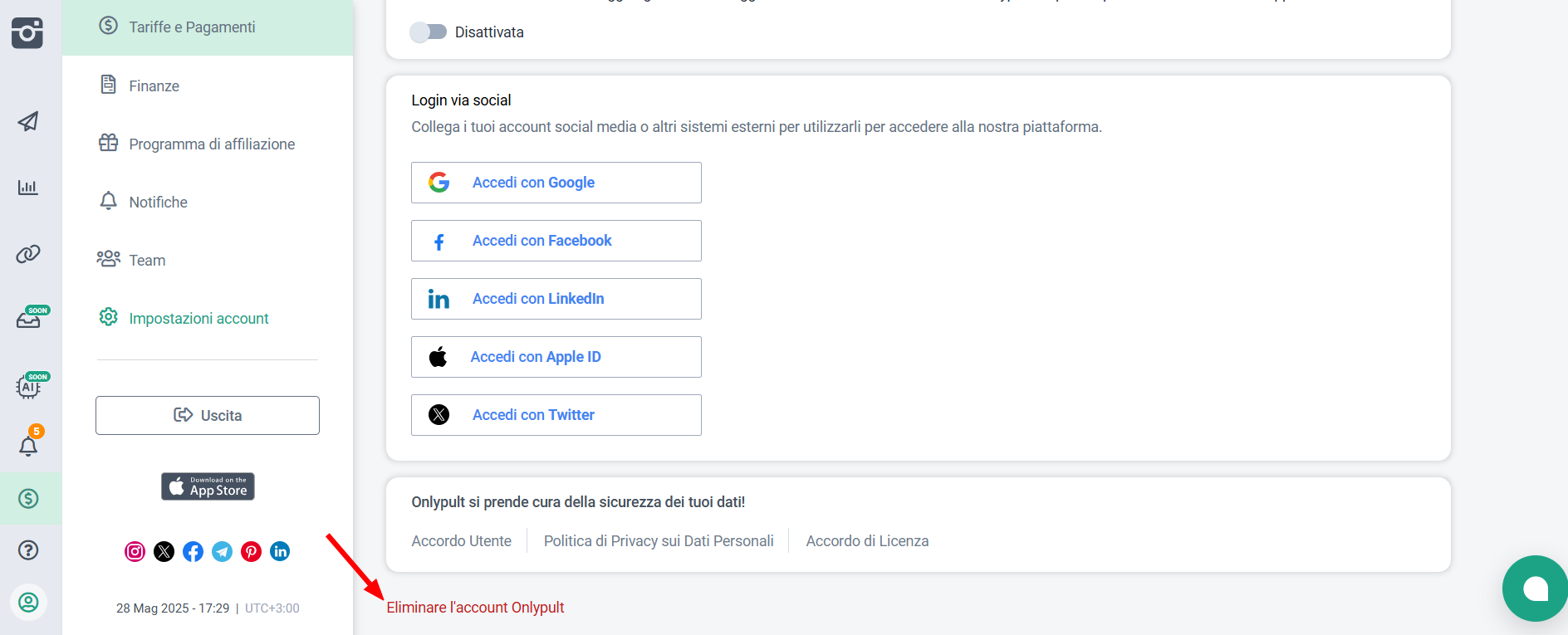Open Onlypult Instagram social icon
The height and width of the screenshot is (635, 1568).
[135, 551]
